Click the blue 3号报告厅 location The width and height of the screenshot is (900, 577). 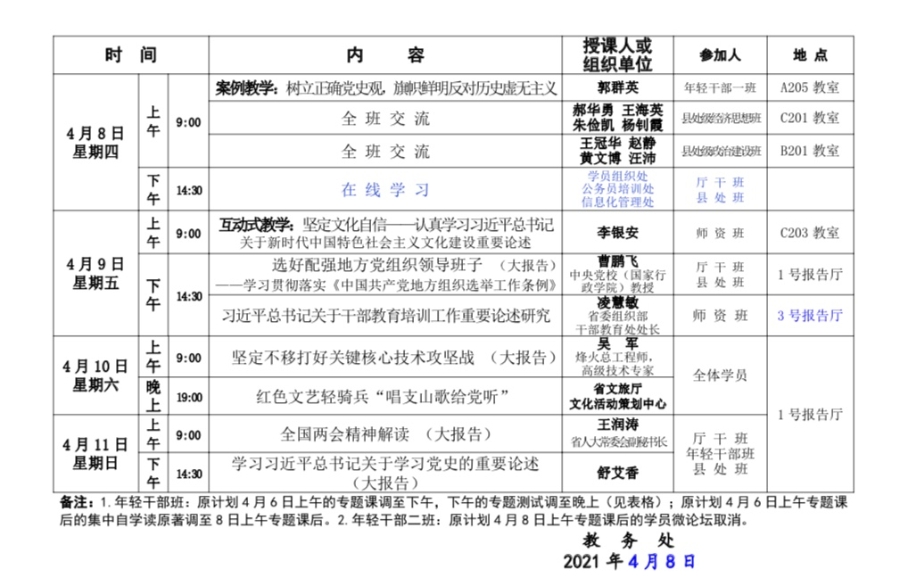click(810, 316)
